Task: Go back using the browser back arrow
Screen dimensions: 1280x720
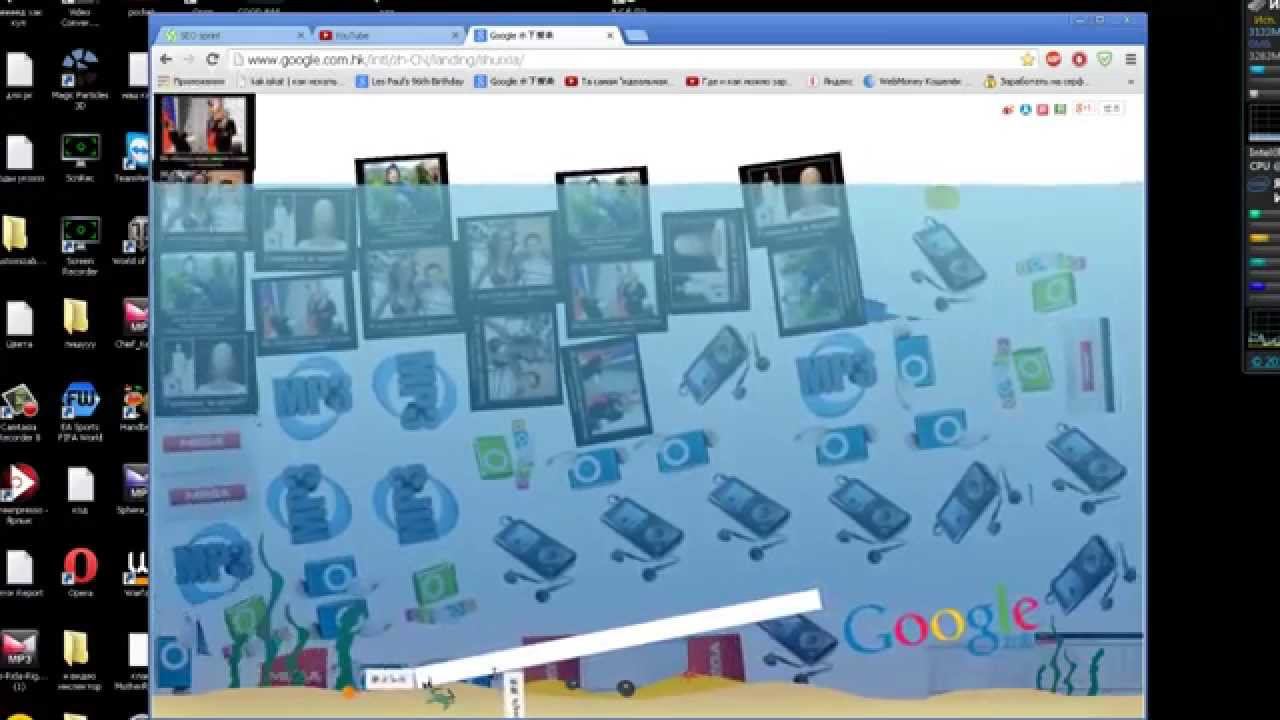Action: [166, 60]
